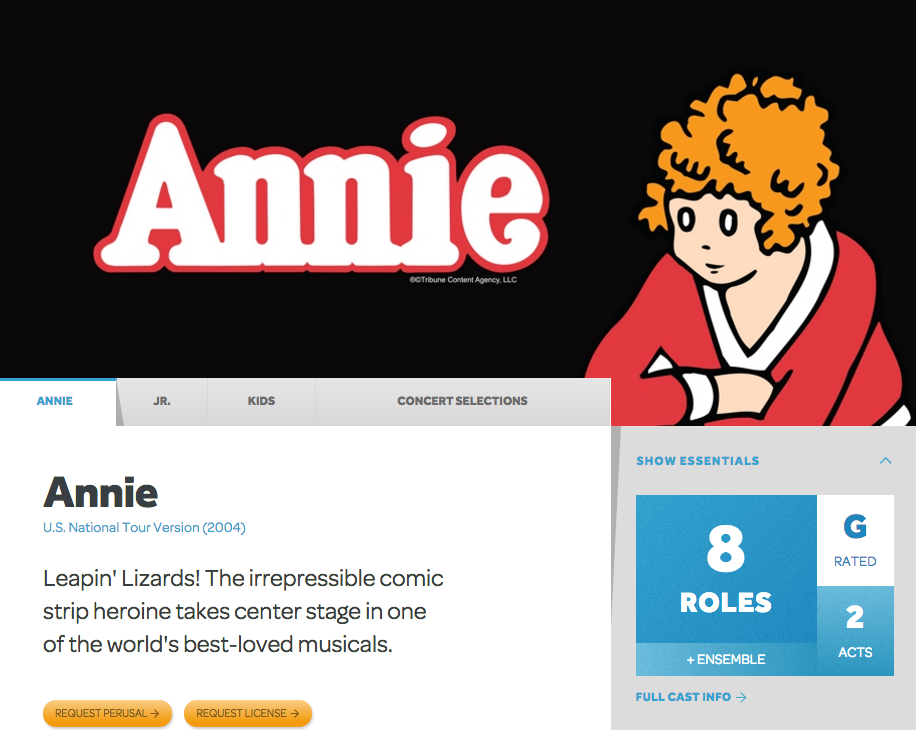Click the + Ensemble strip
Screen dimensions: 916x730
(726, 659)
